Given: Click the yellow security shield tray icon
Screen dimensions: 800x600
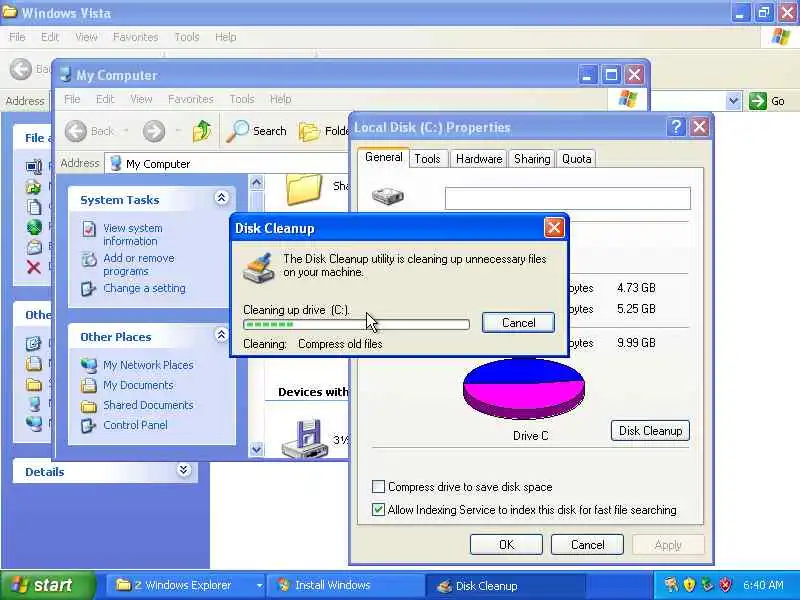Looking at the screenshot, I should tap(689, 584).
